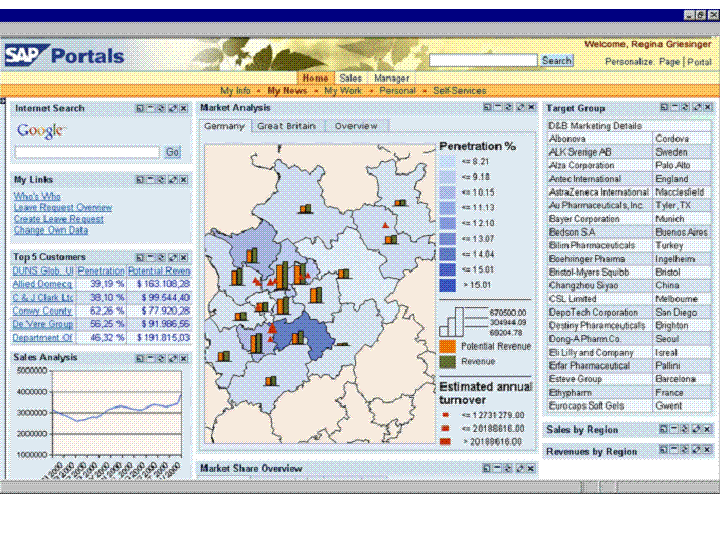Screen dimensions: 720x540
Task: Refresh the Sales by Region portlet
Action: point(685,429)
